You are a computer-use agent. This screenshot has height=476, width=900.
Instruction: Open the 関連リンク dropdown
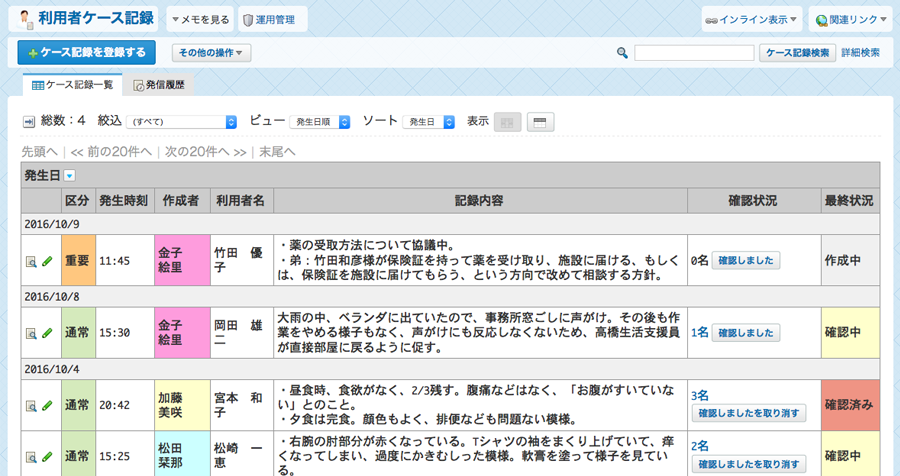point(851,20)
